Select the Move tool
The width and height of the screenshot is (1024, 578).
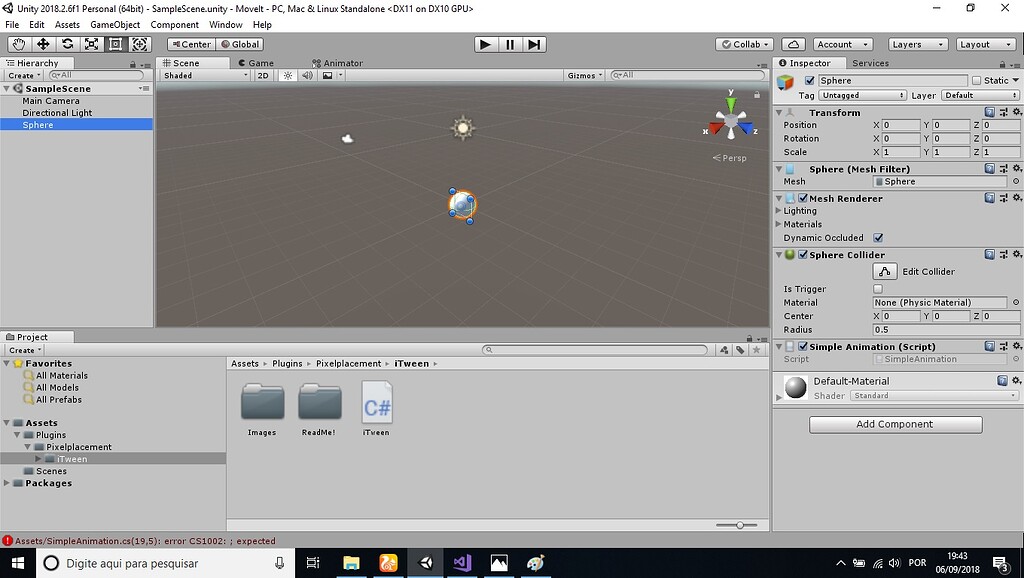41,44
